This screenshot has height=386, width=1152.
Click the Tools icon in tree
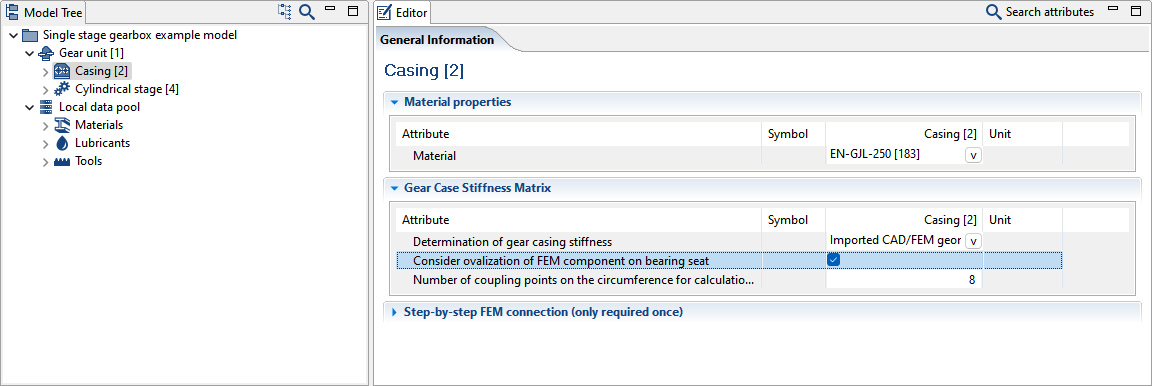(x=62, y=161)
